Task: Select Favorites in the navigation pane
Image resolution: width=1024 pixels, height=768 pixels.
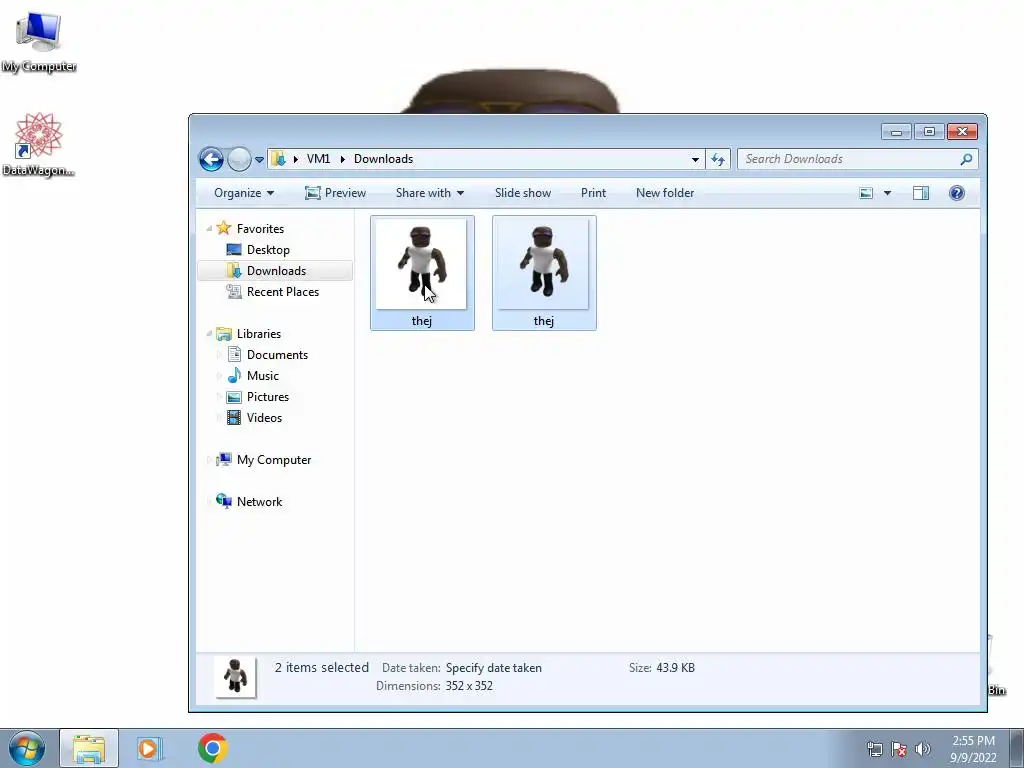Action: (x=260, y=229)
